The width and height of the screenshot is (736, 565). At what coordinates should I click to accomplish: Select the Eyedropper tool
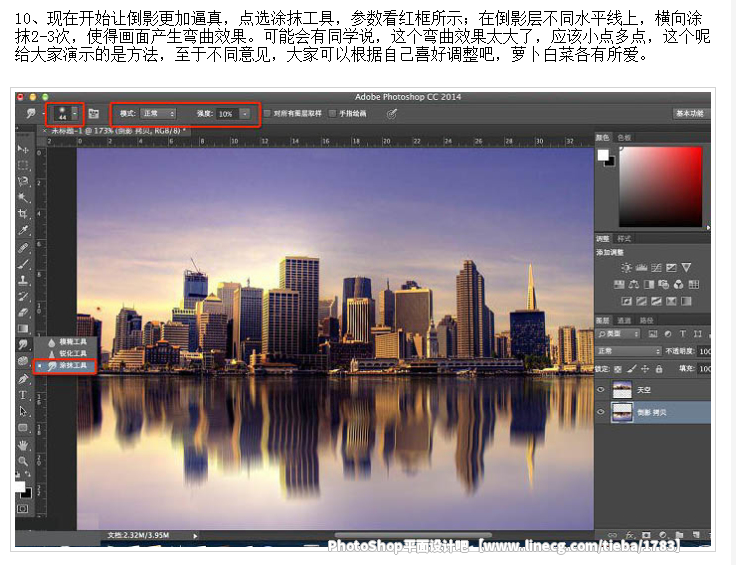coord(23,230)
